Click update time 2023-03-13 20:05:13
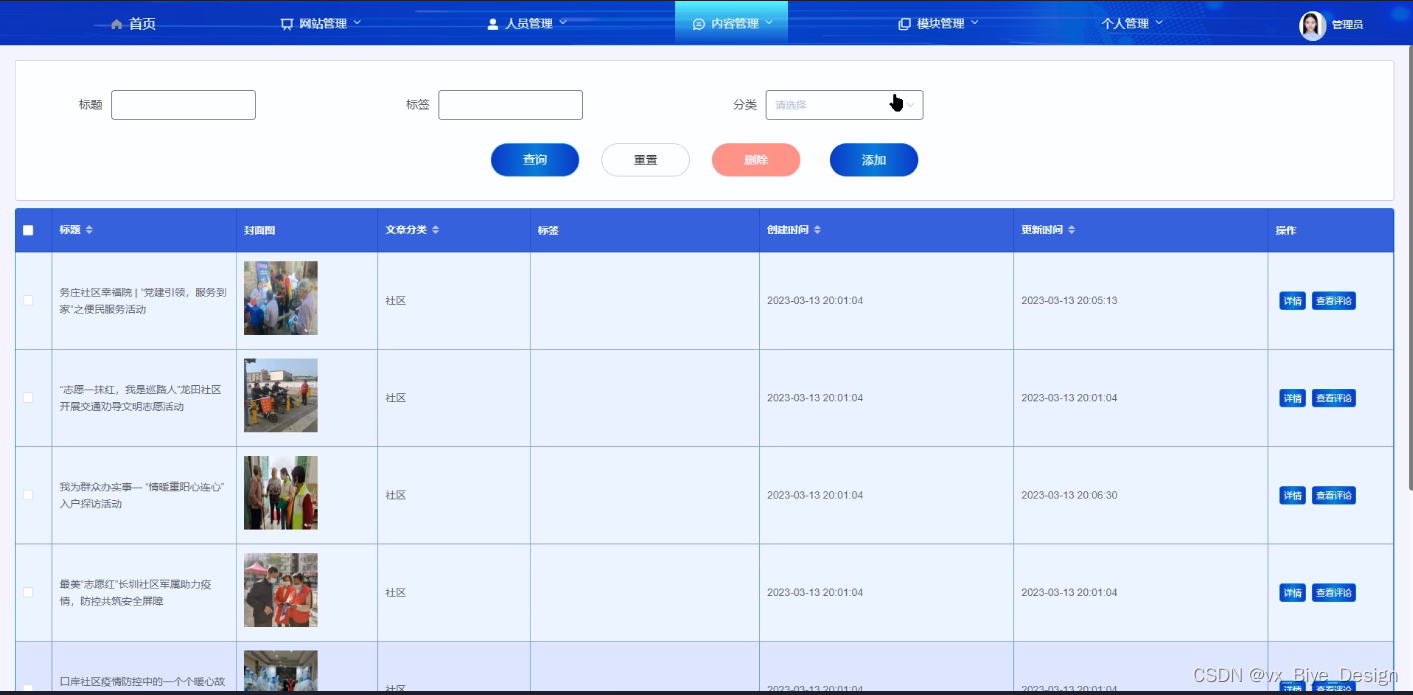Image resolution: width=1413 pixels, height=695 pixels. (1069, 301)
